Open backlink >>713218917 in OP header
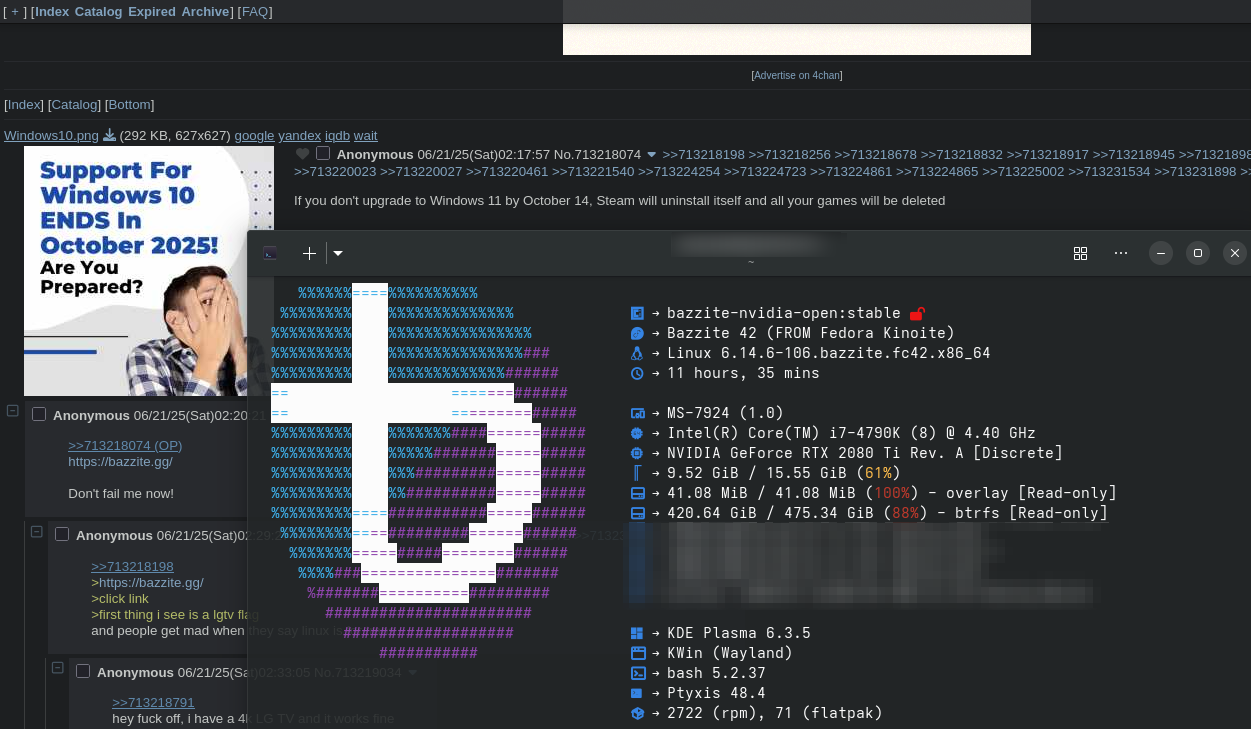Image resolution: width=1251 pixels, height=729 pixels. [1048, 155]
